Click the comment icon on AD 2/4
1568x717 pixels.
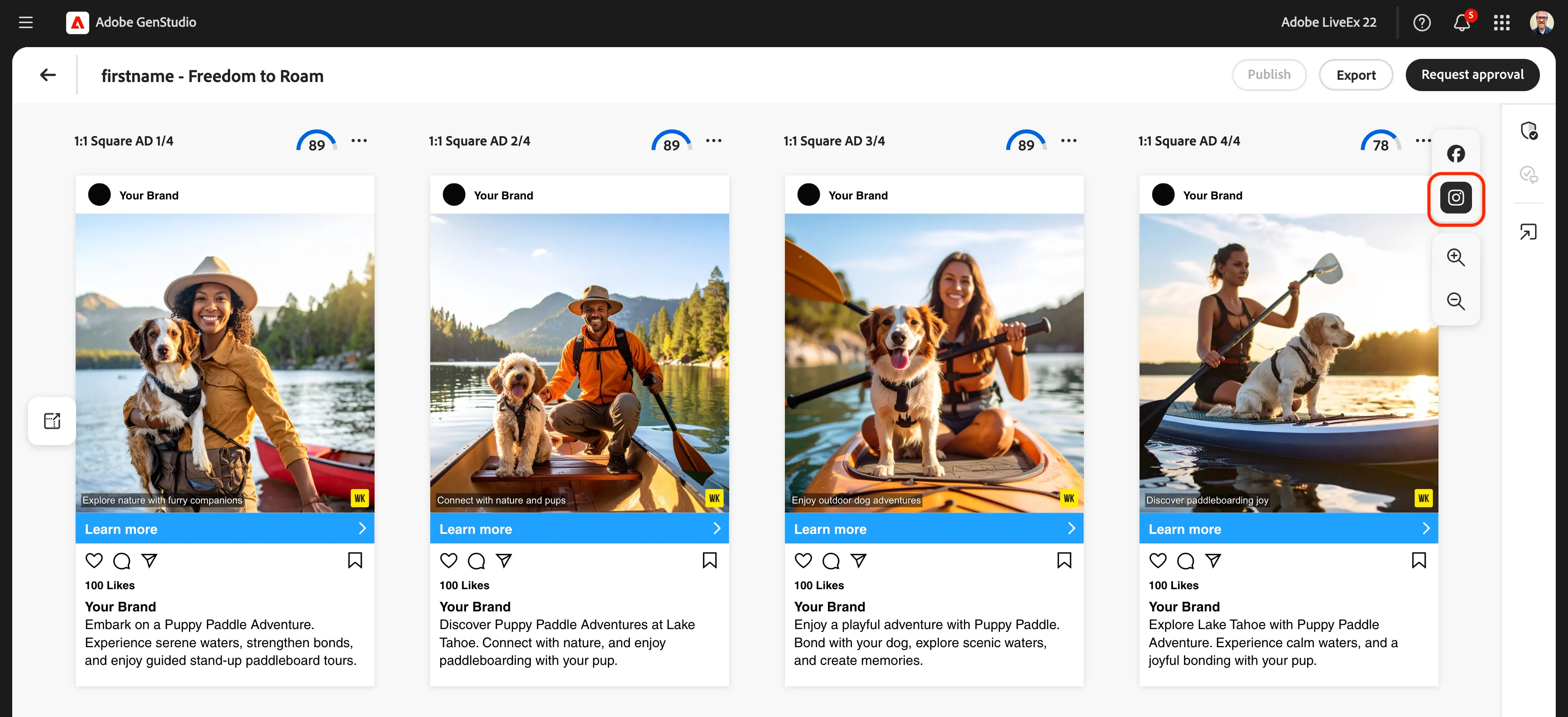pos(476,561)
